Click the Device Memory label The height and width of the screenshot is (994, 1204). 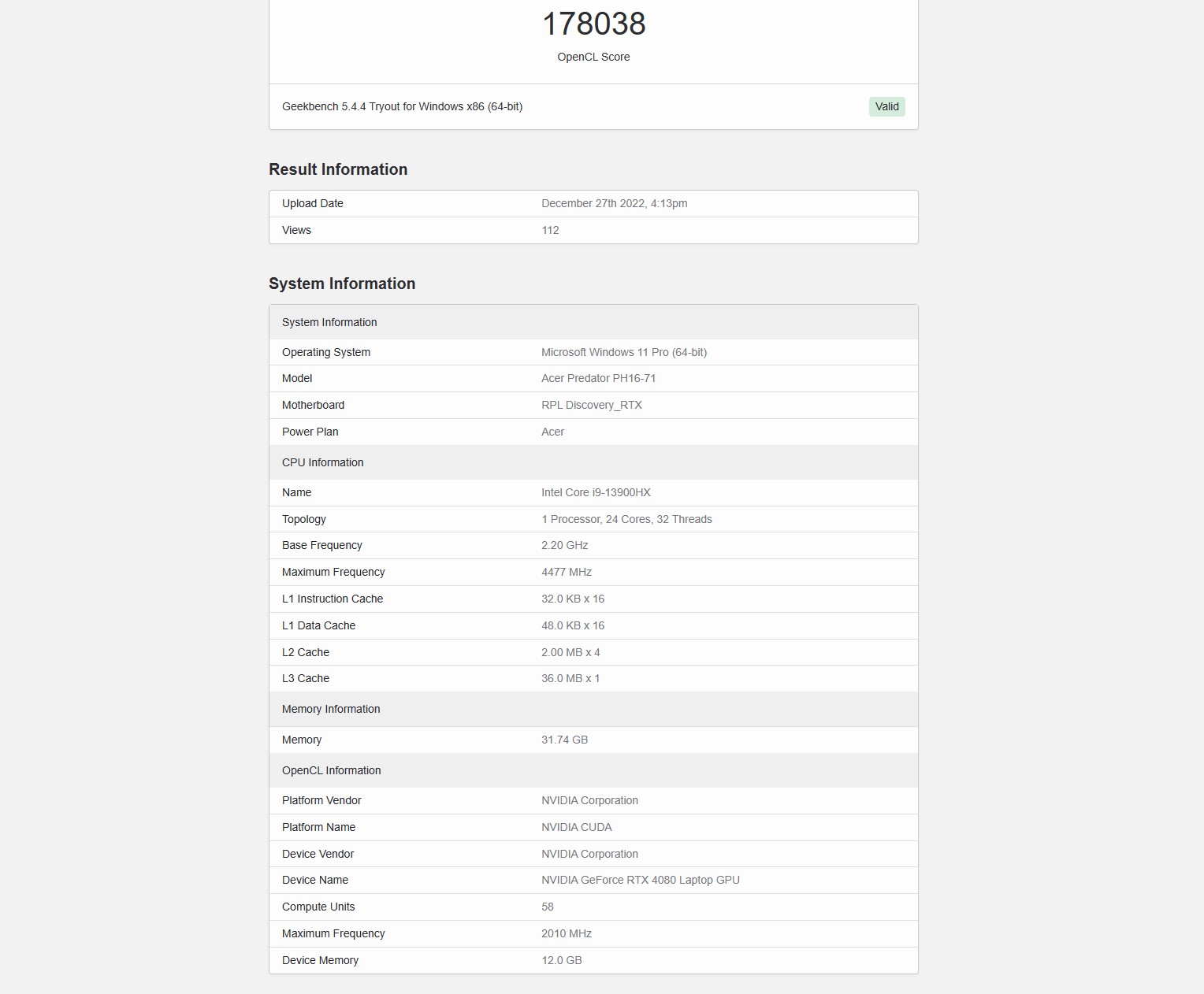[320, 960]
